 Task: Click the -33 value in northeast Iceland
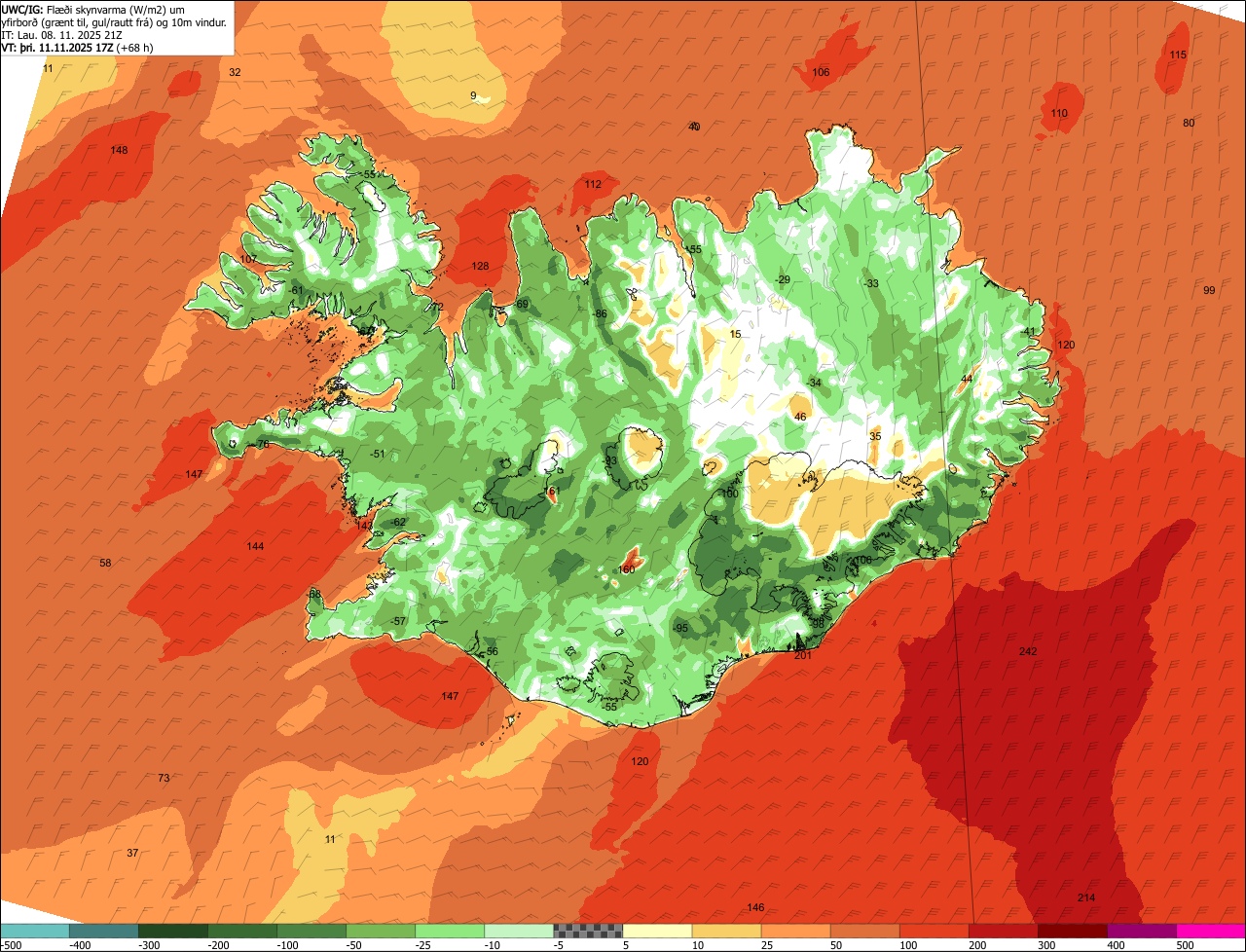tap(871, 283)
